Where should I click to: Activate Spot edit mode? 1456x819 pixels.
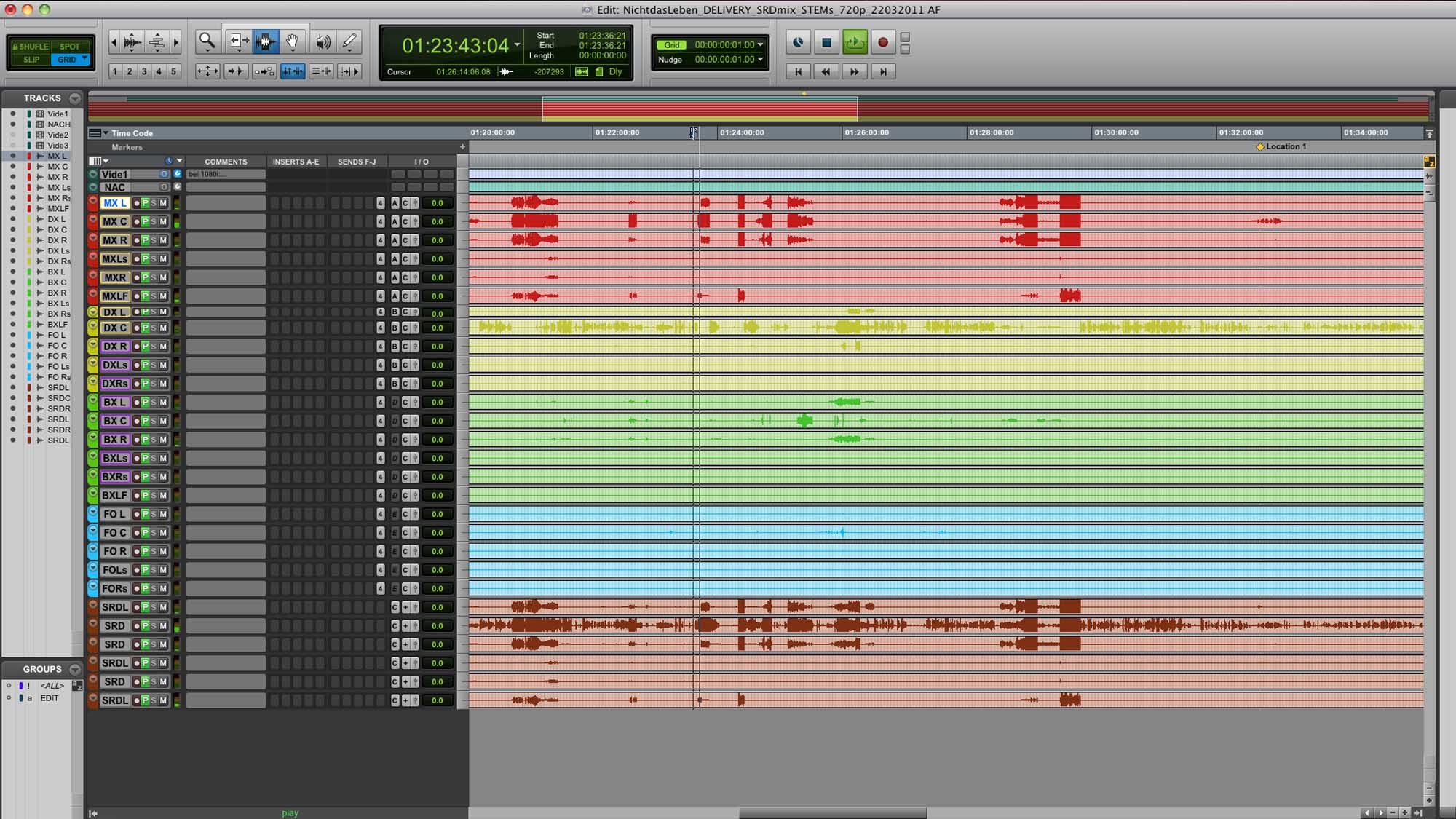70,46
